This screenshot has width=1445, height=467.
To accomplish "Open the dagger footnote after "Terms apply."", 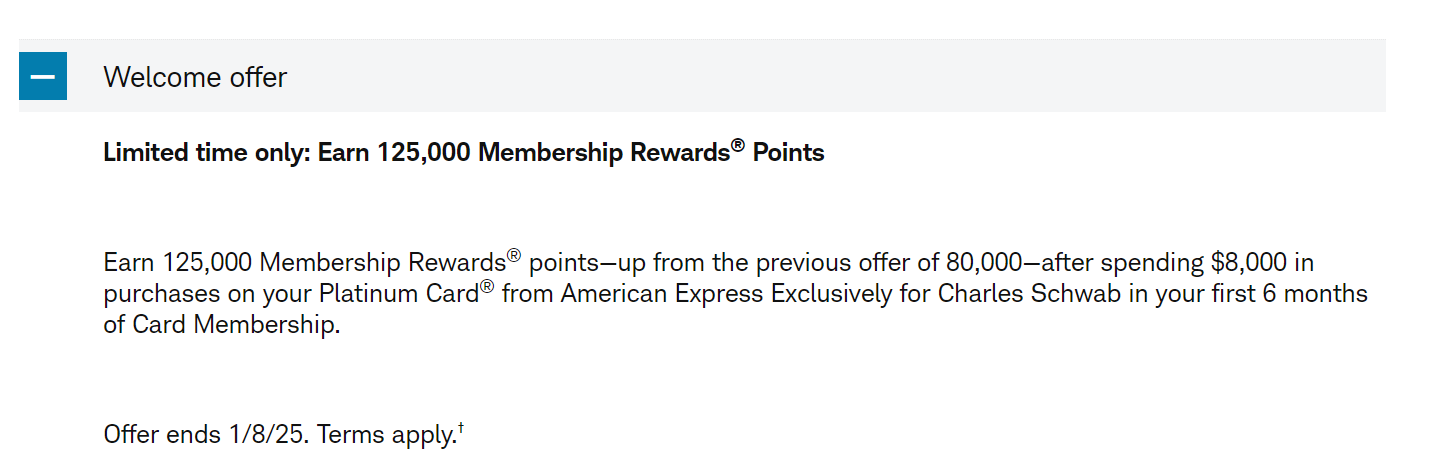I will 461,429.
